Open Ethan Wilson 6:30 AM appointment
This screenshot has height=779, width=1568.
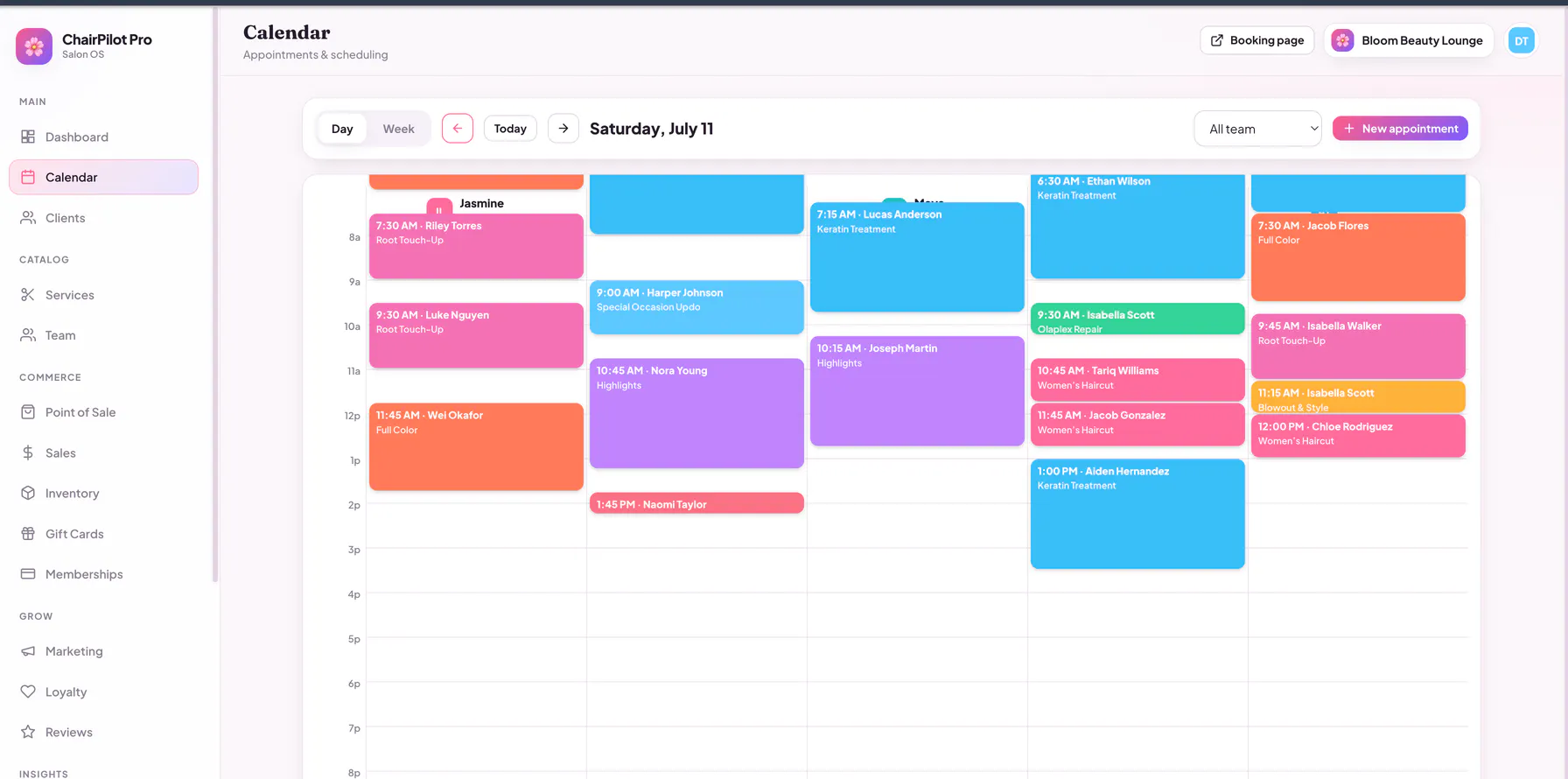coord(1137,226)
